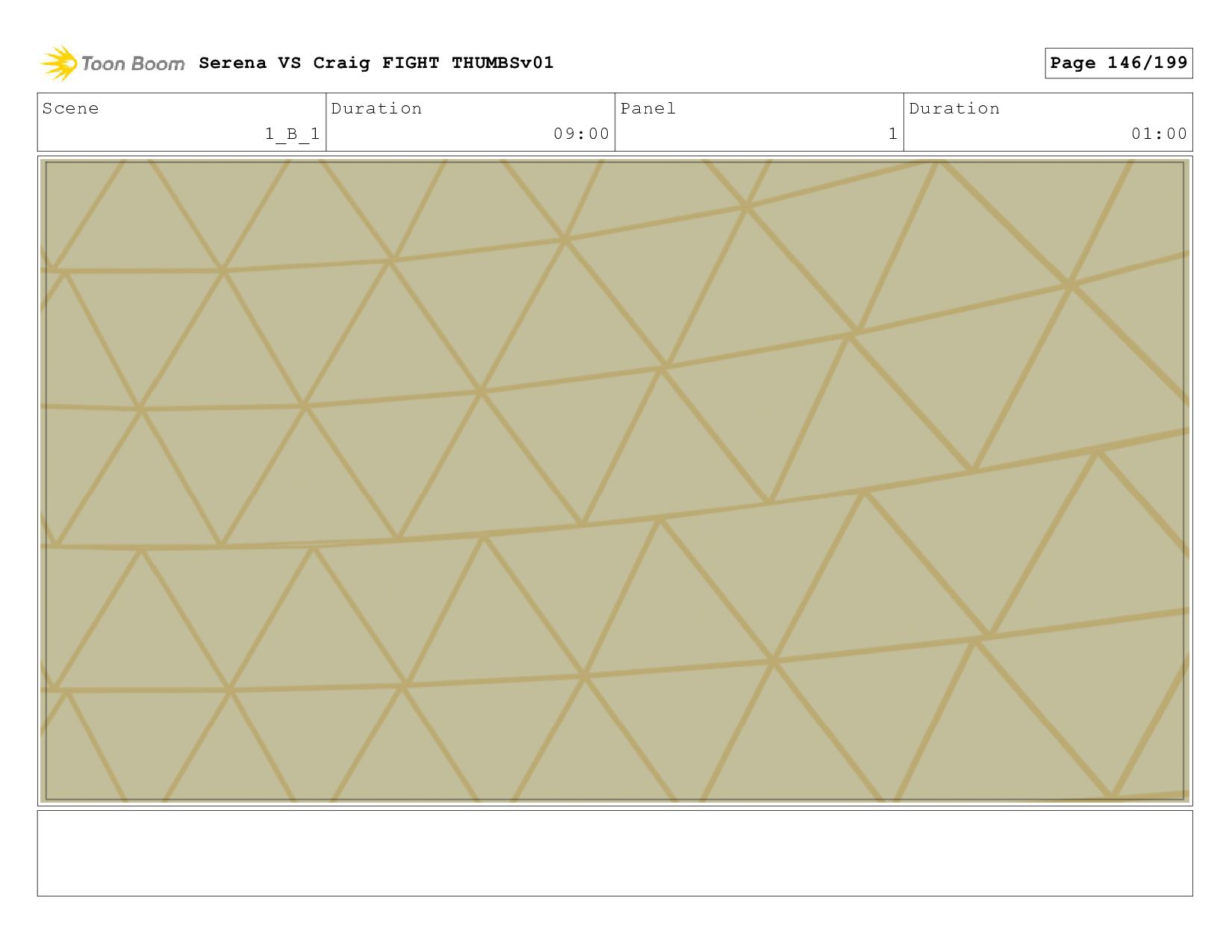Click the panel duration value '01:00'
Image resolution: width=1232 pixels, height=952 pixels.
point(1159,134)
